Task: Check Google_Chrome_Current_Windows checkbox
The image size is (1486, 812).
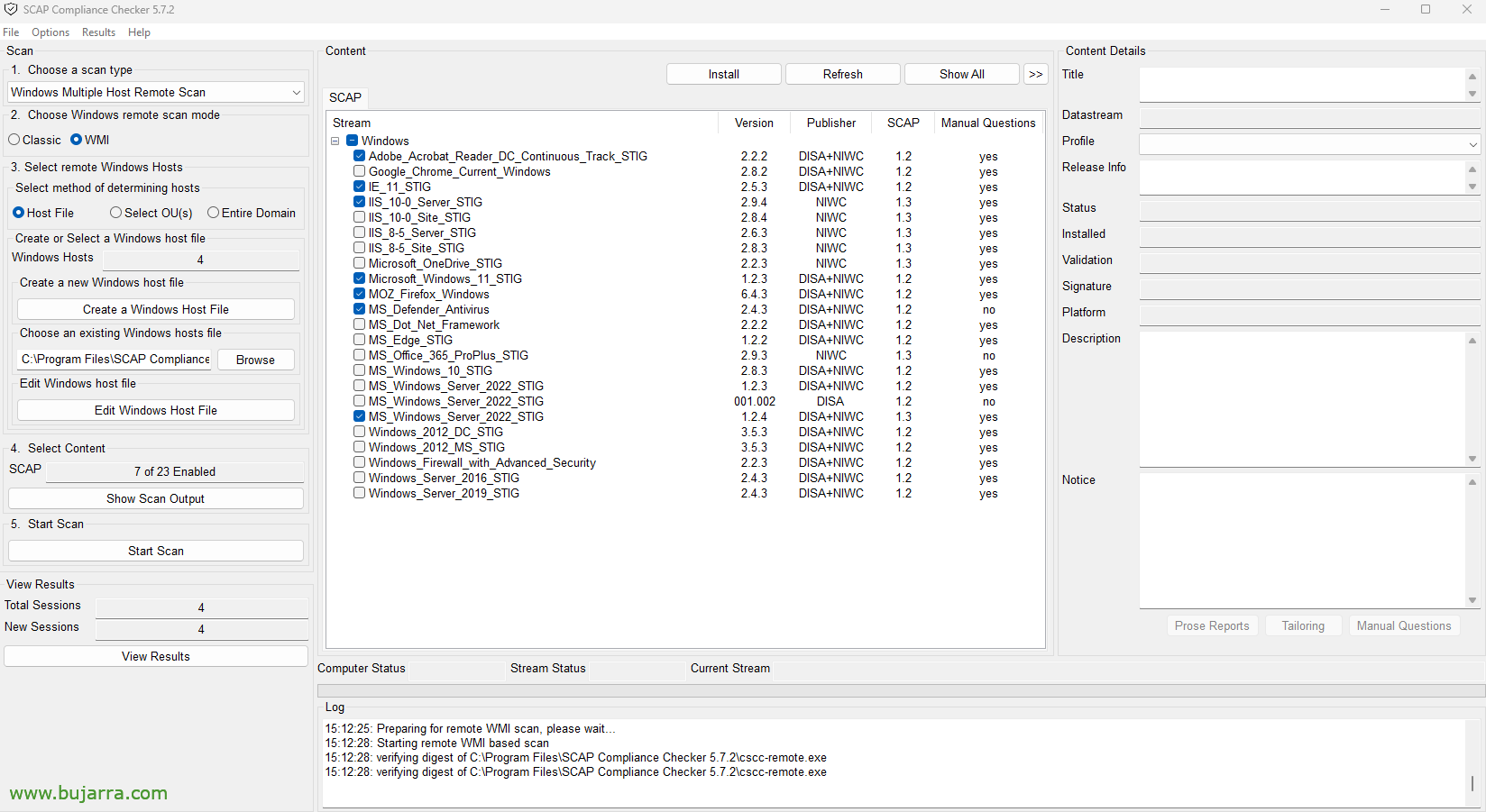Action: click(360, 171)
